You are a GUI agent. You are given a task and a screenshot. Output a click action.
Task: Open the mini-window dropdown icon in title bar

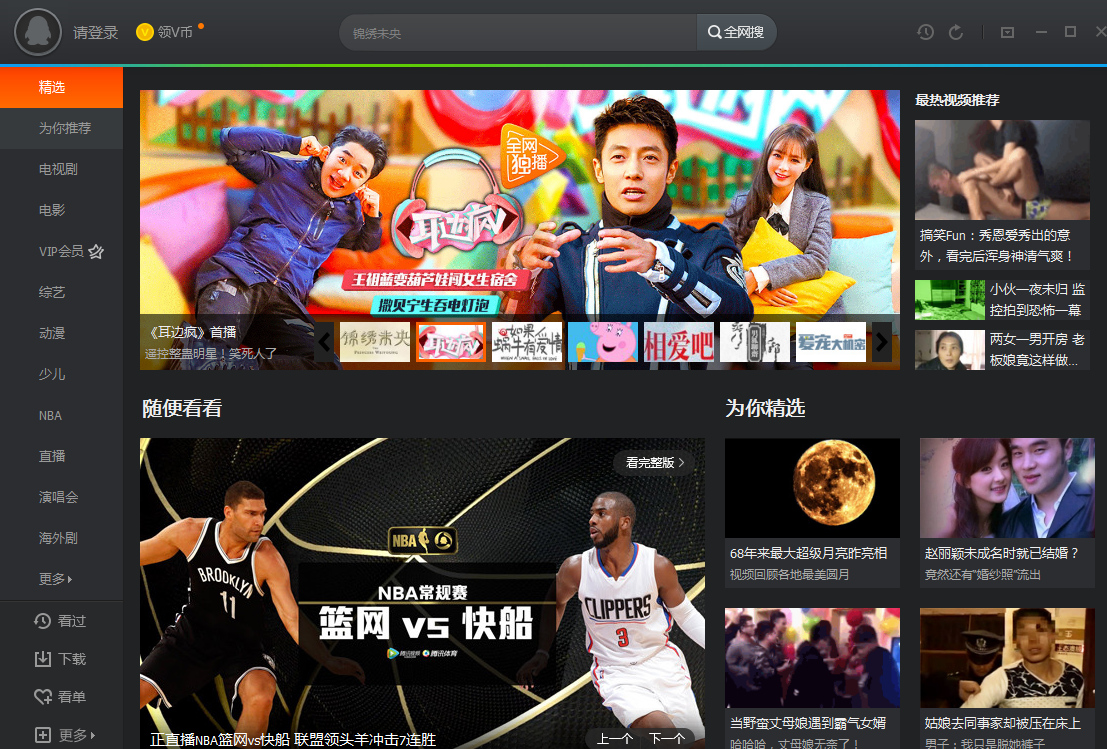coord(1007,32)
